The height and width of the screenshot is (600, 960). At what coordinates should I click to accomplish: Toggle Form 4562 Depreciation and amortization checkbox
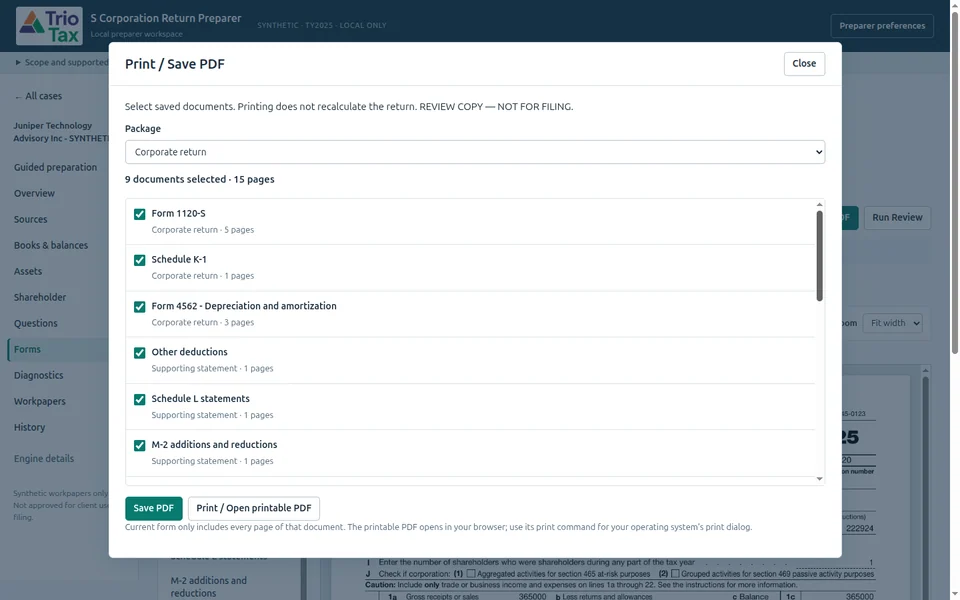(x=140, y=307)
